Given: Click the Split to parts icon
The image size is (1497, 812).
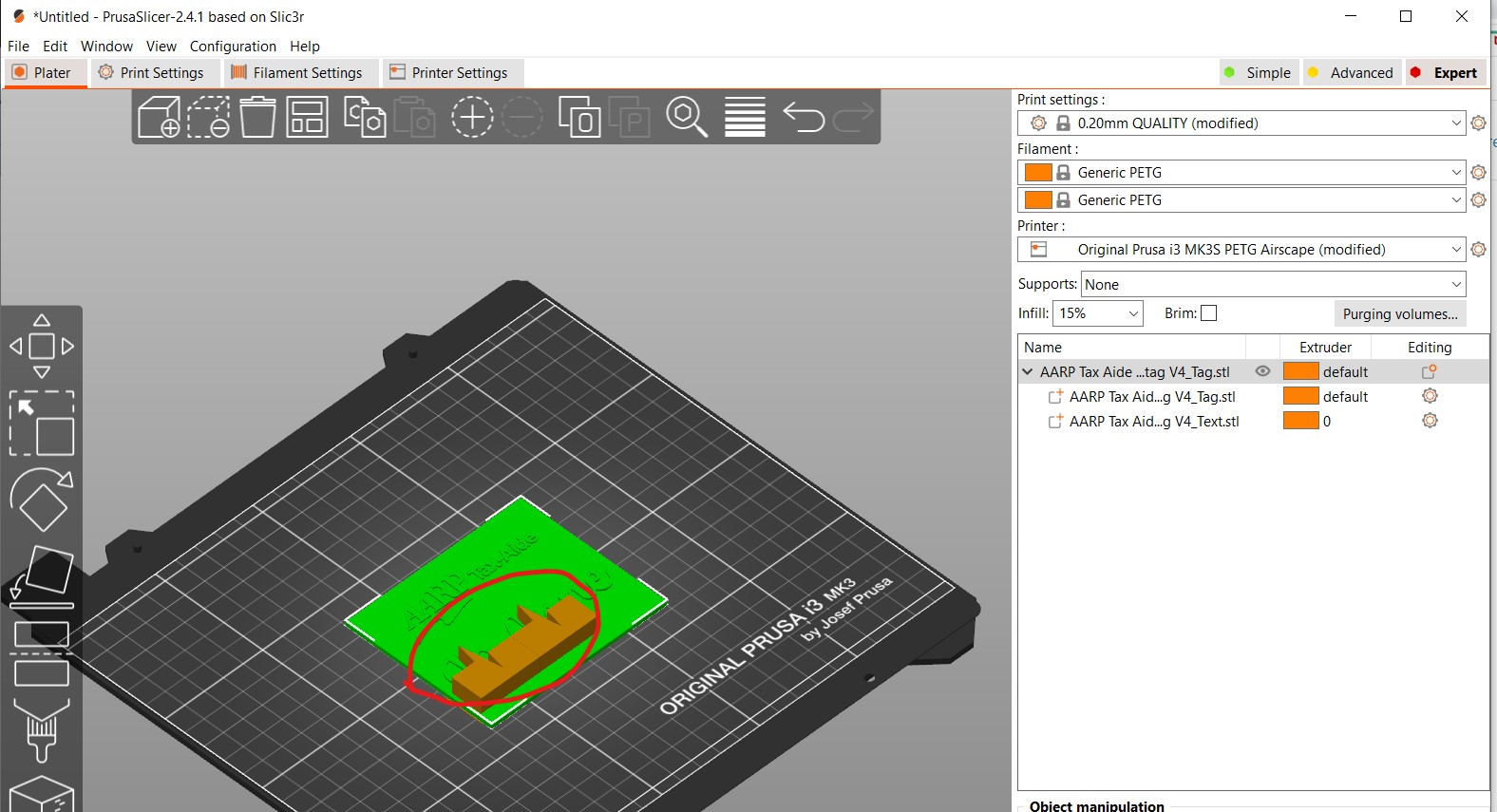Looking at the screenshot, I should point(629,117).
